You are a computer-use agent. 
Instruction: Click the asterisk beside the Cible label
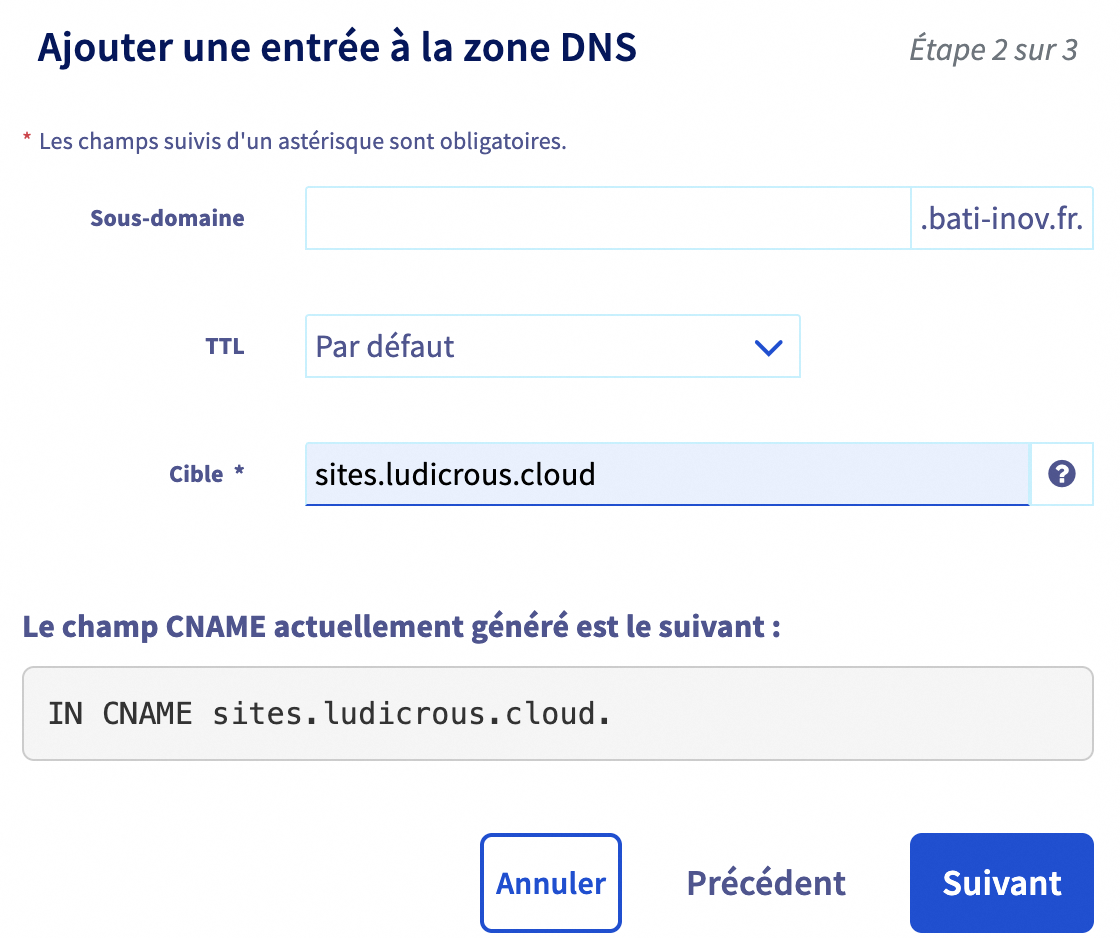click(239, 472)
